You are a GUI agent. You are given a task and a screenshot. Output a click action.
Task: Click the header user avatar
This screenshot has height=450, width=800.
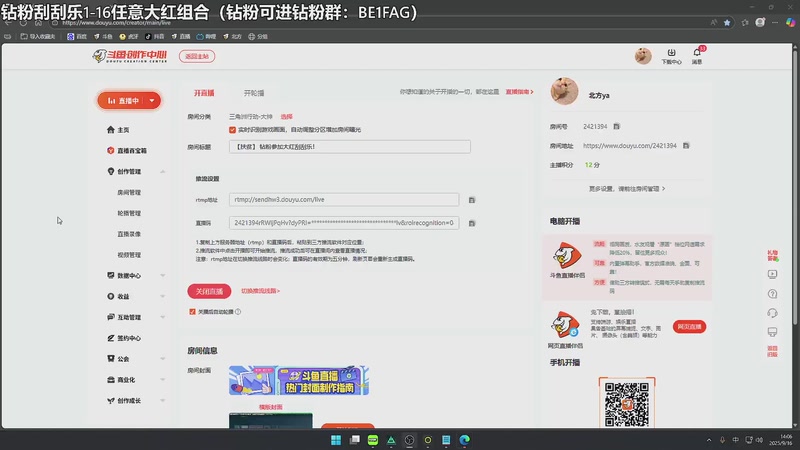(643, 56)
